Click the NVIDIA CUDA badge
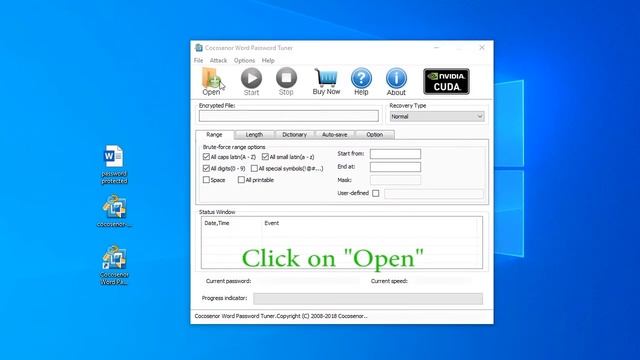640x360 pixels. click(446, 81)
